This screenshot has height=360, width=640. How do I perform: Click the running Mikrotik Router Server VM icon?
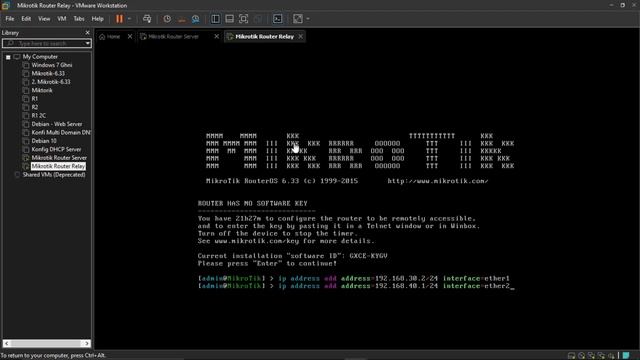pyautogui.click(x=26, y=158)
